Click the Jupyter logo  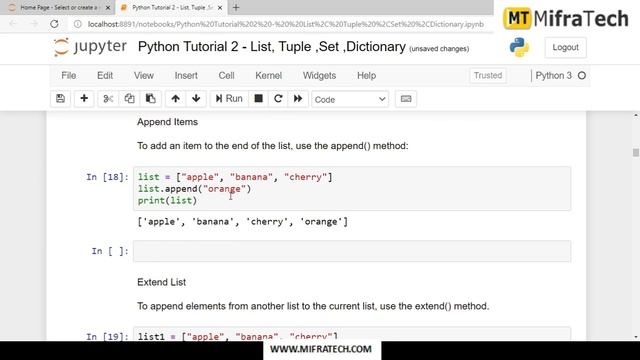(90, 47)
